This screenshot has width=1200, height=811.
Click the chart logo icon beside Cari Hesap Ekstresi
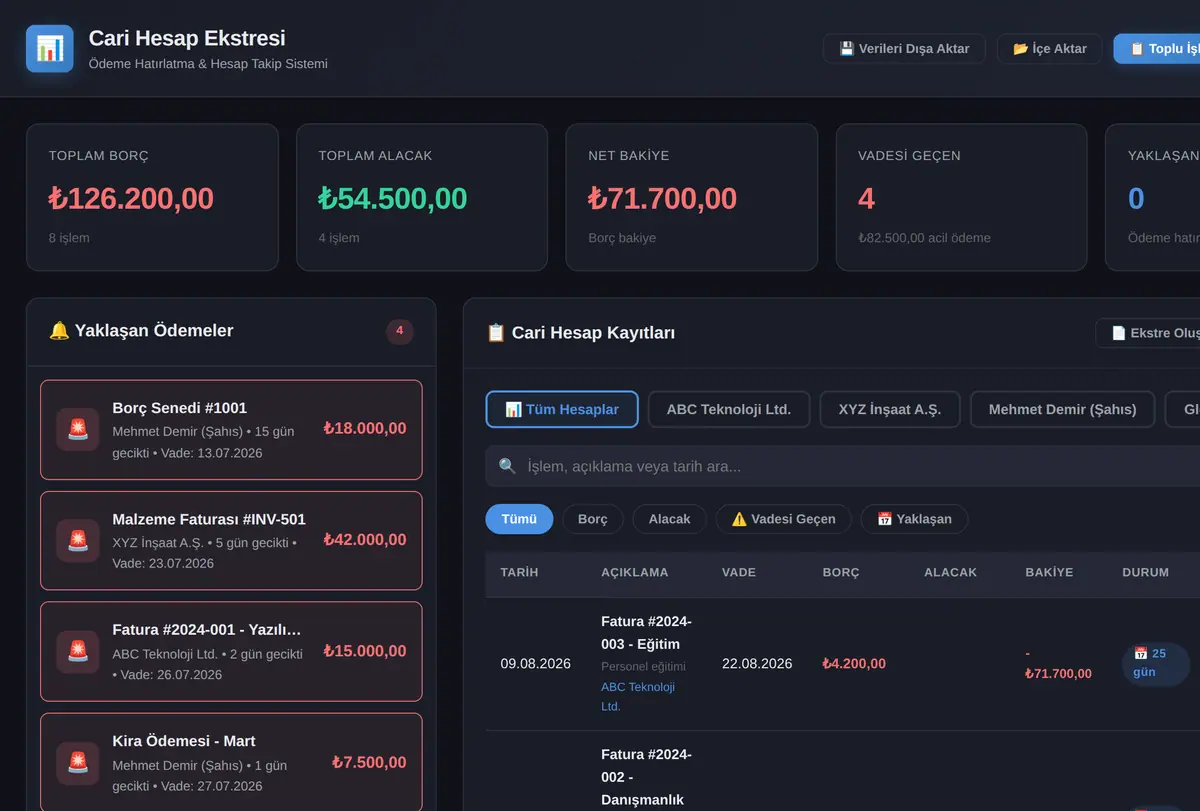click(x=50, y=48)
